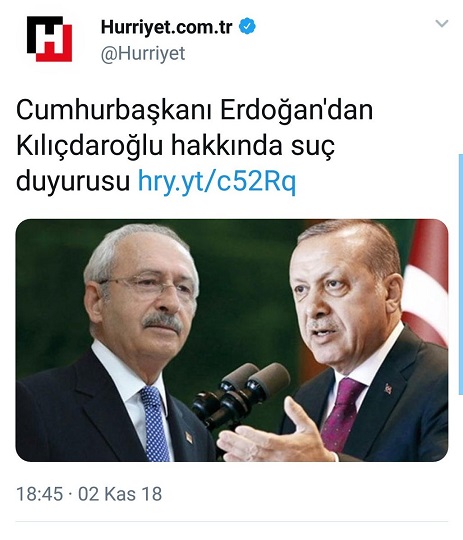The height and width of the screenshot is (540, 463).
Task: Open the Hurriyet red-black logo avatar
Action: pos(49,39)
